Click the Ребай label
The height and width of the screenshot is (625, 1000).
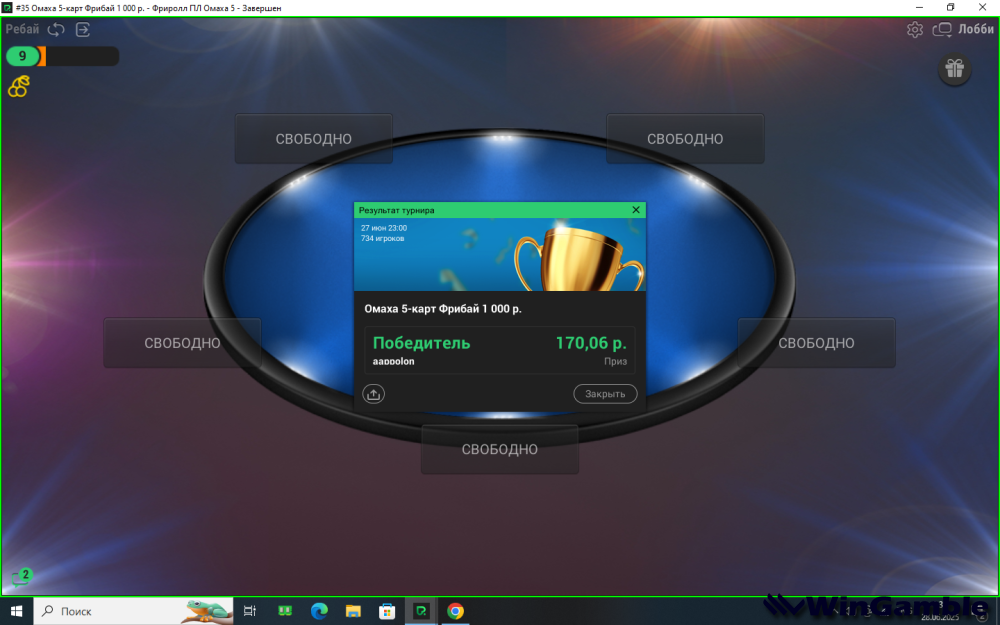coord(22,30)
